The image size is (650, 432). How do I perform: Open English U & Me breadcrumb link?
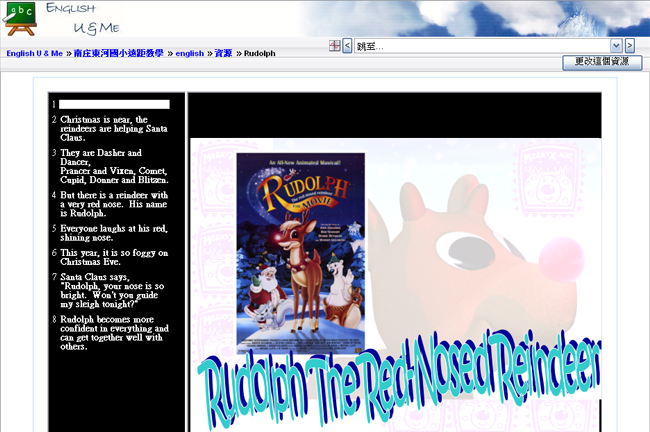tap(34, 53)
